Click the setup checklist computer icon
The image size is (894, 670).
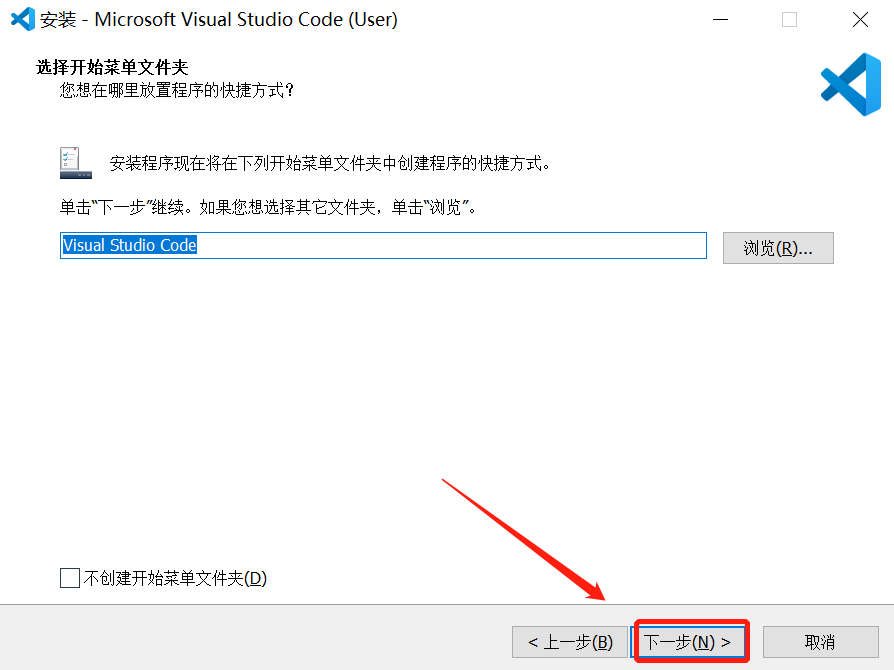click(x=75, y=163)
